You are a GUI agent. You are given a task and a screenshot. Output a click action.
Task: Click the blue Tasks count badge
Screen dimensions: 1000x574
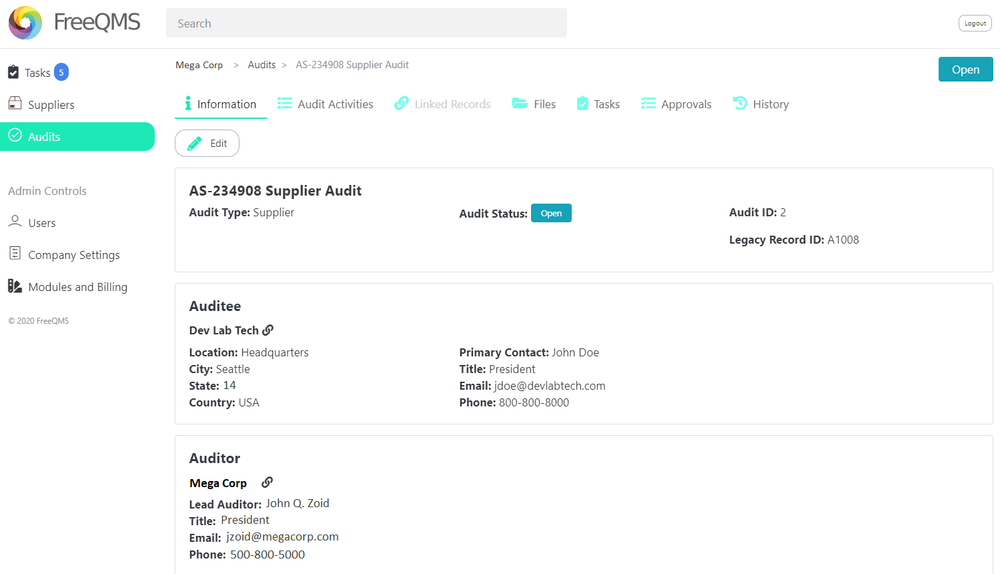point(61,72)
